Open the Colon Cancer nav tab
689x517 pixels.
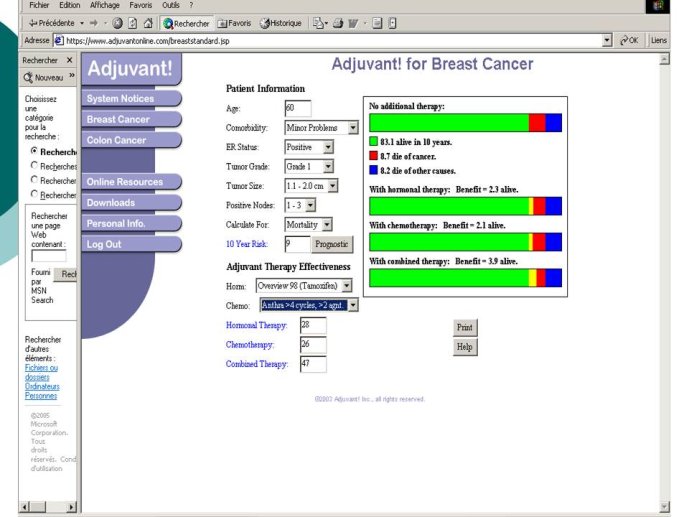131,140
